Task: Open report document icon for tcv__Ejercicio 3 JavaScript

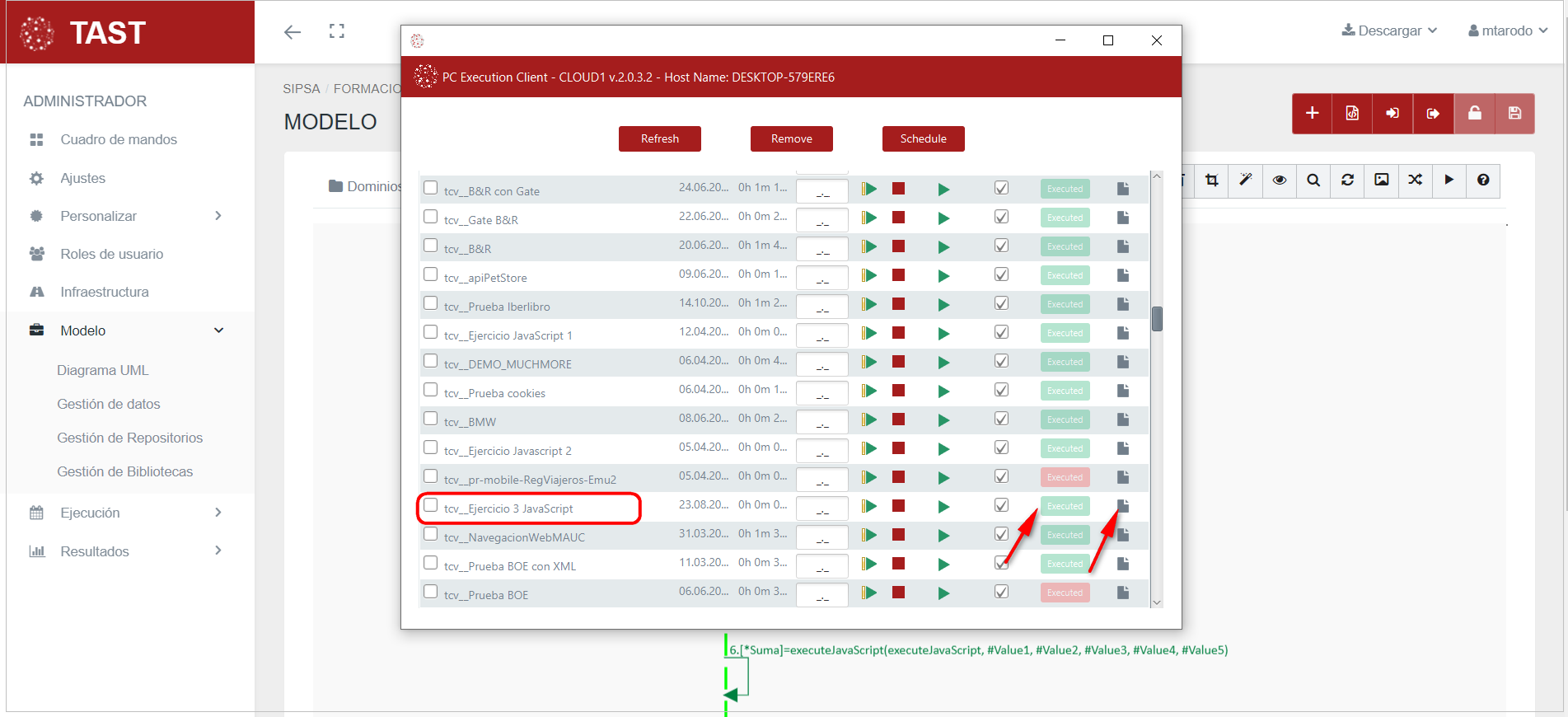Action: (1122, 506)
